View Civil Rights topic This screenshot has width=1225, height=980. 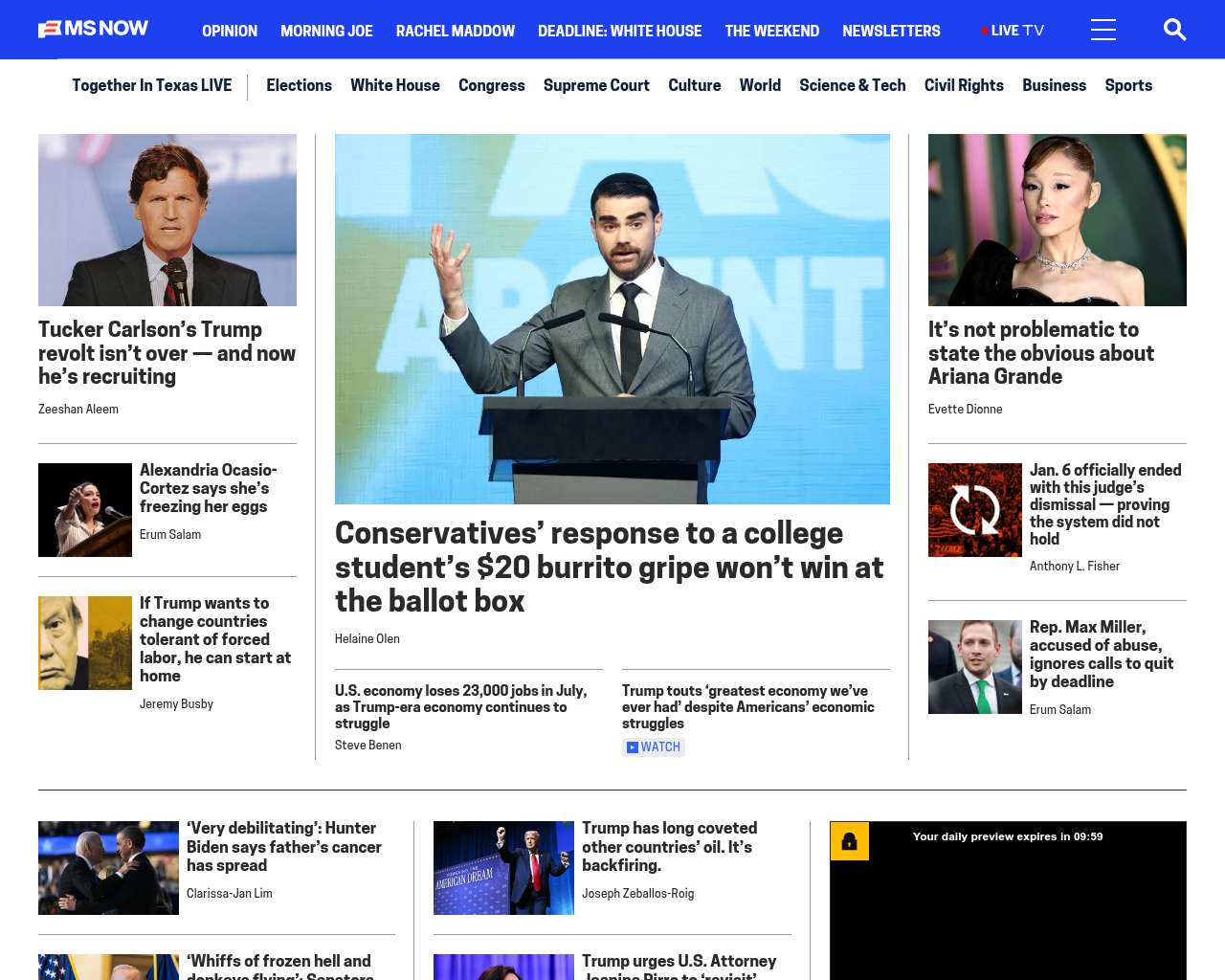pos(964,85)
